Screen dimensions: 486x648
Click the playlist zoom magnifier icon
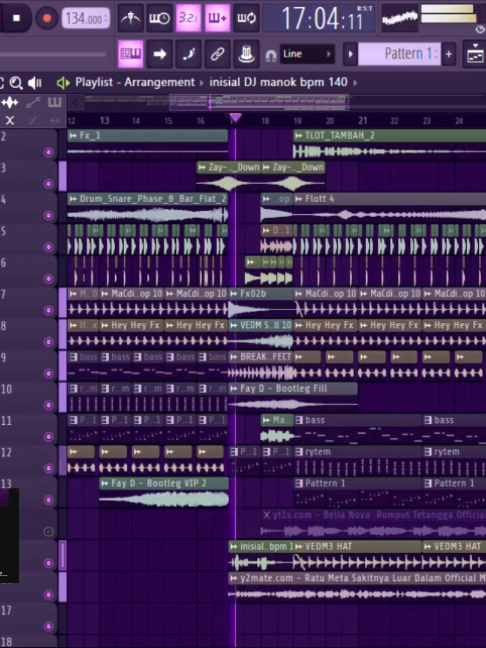[16, 83]
